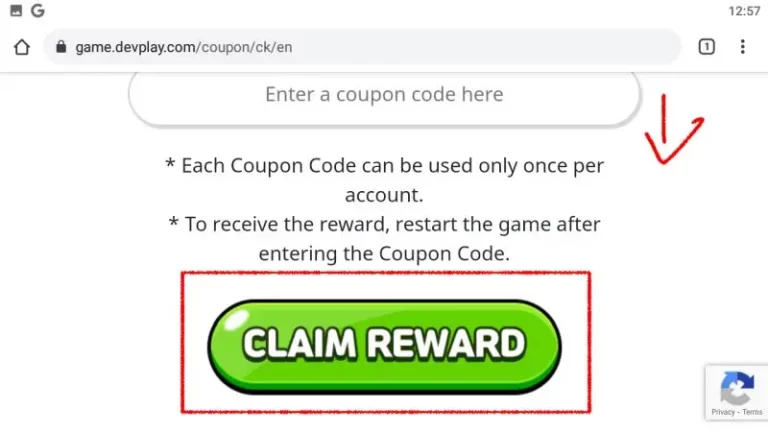Click the /coupon/ck/en path in the URL
The image size is (768, 432).
(244, 48)
